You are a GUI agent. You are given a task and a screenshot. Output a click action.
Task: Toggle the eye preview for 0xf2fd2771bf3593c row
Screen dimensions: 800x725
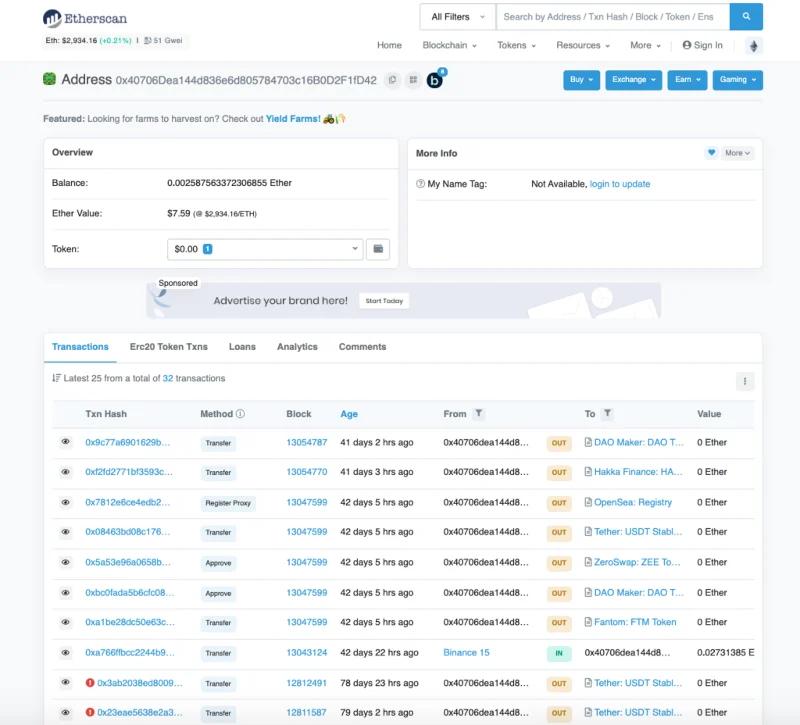(65, 472)
